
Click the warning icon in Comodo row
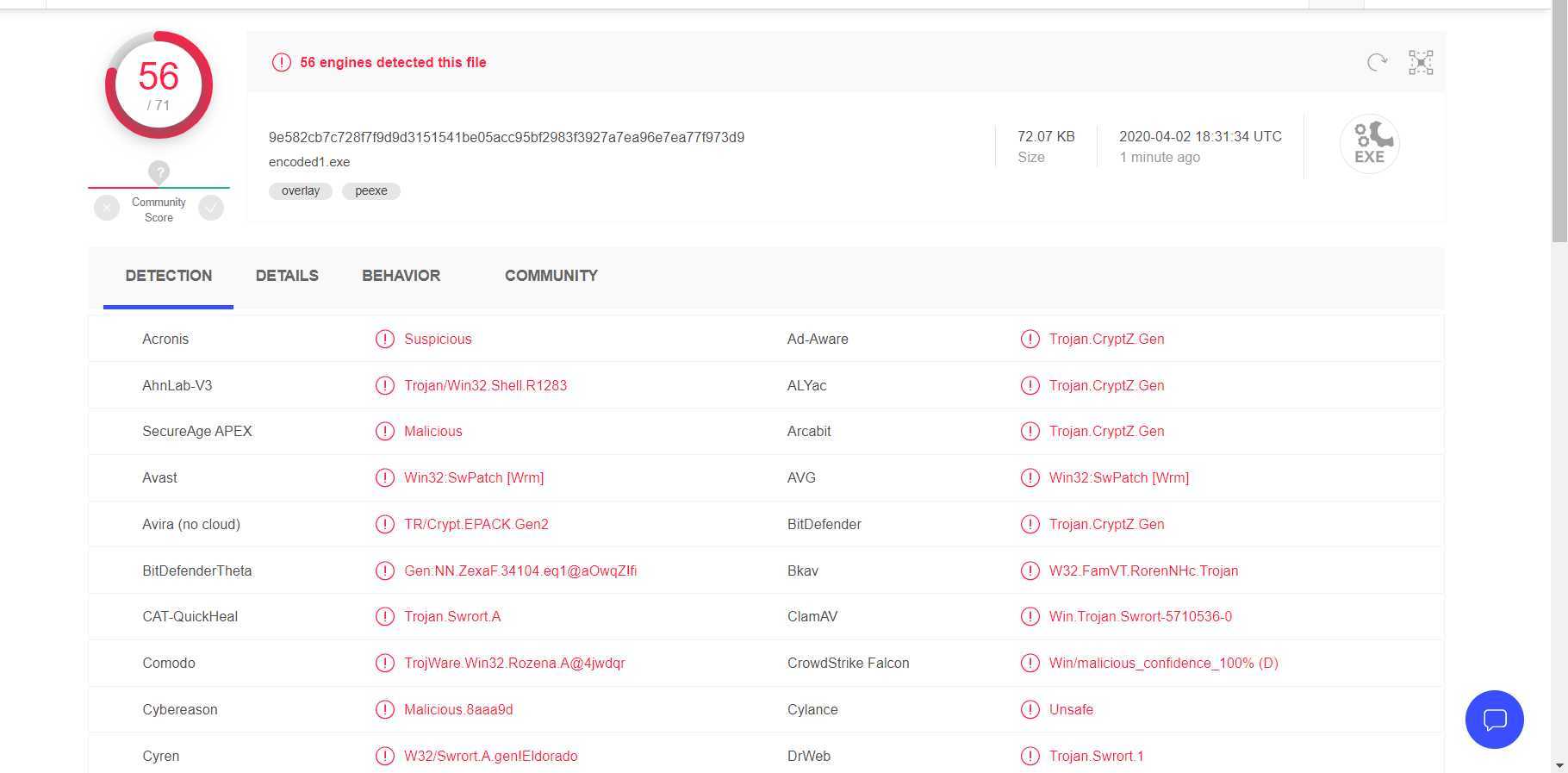pyautogui.click(x=385, y=663)
